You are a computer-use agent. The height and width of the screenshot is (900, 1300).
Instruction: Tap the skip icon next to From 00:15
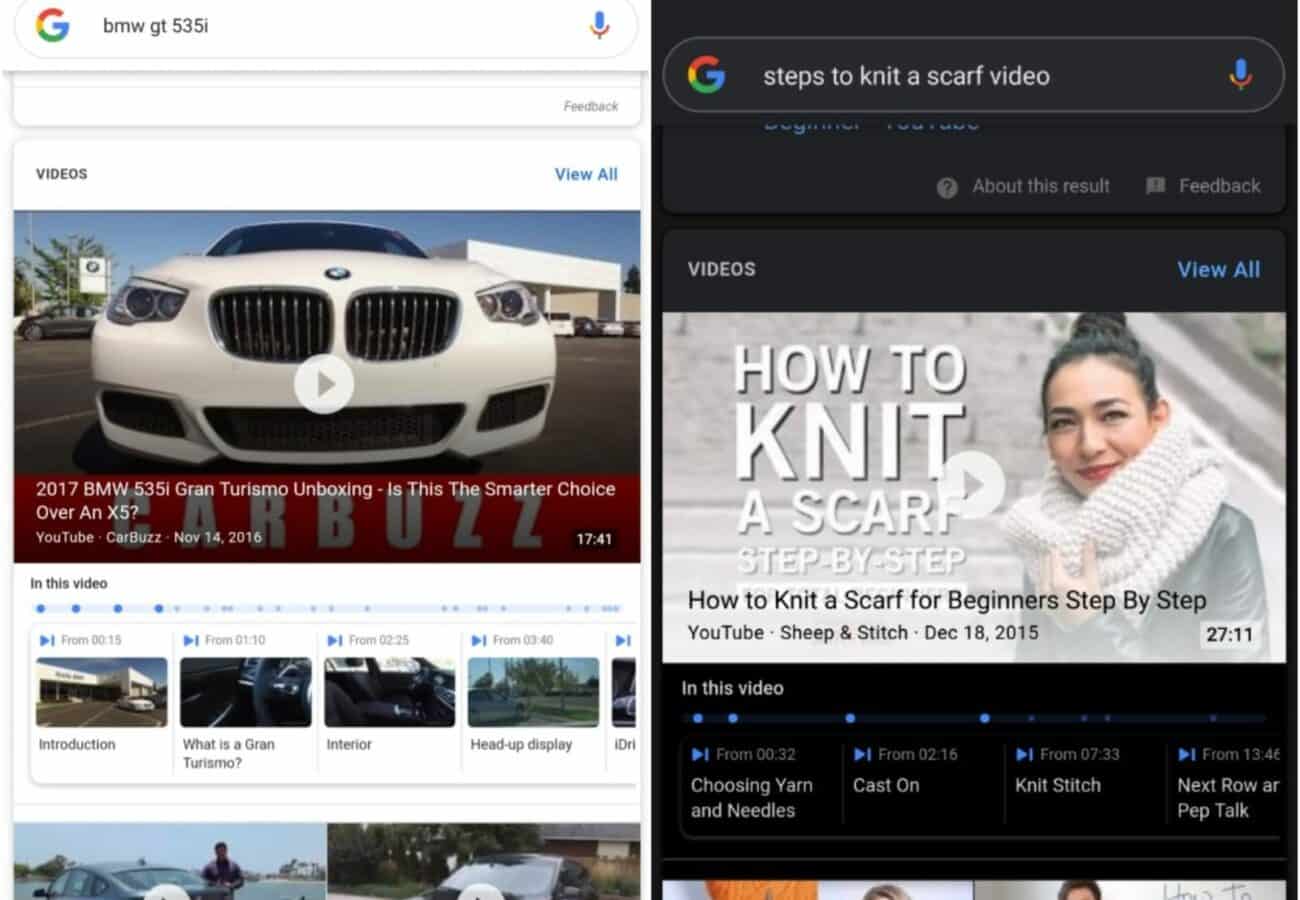pyautogui.click(x=47, y=639)
